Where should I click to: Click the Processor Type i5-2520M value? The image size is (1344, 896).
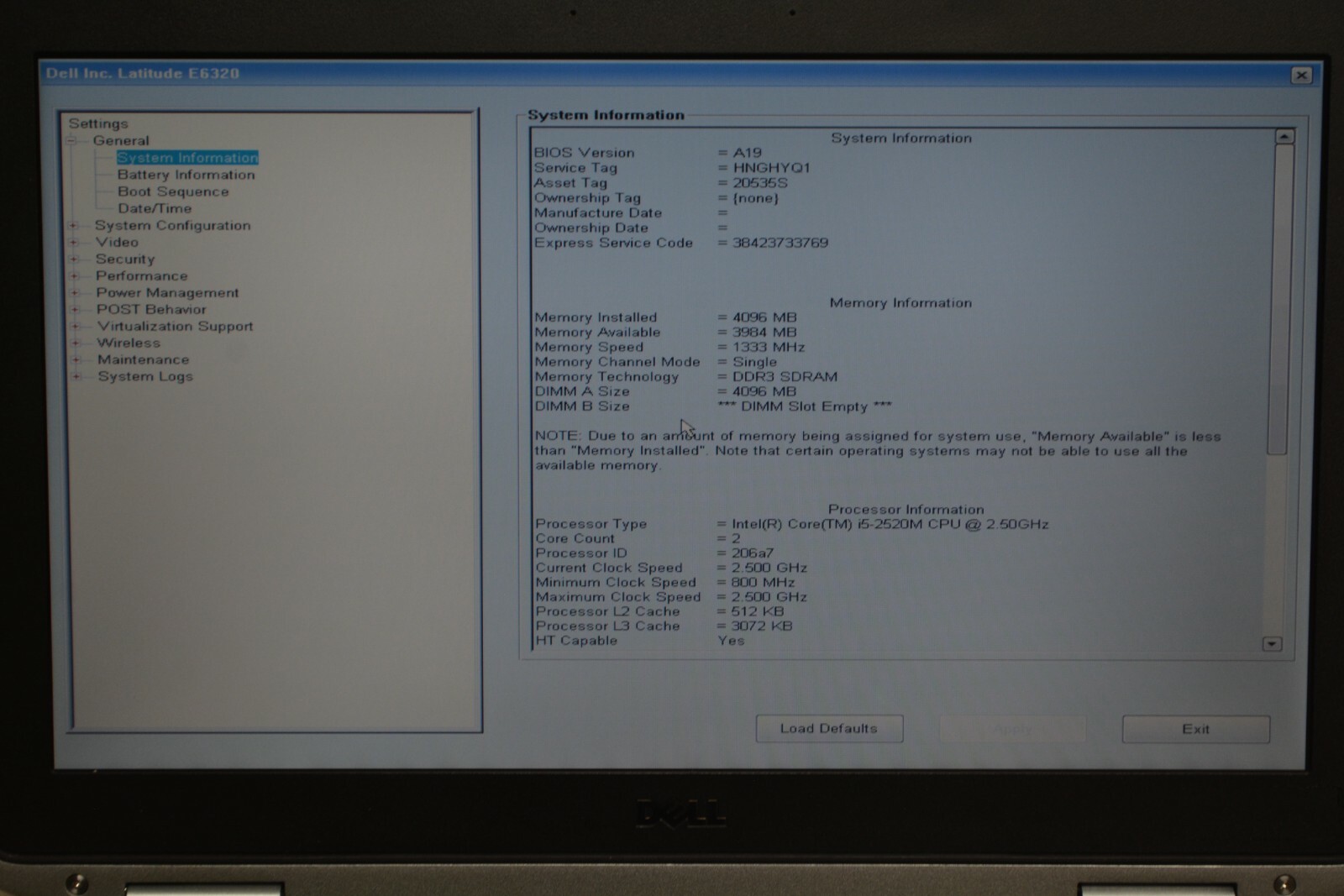click(890, 524)
